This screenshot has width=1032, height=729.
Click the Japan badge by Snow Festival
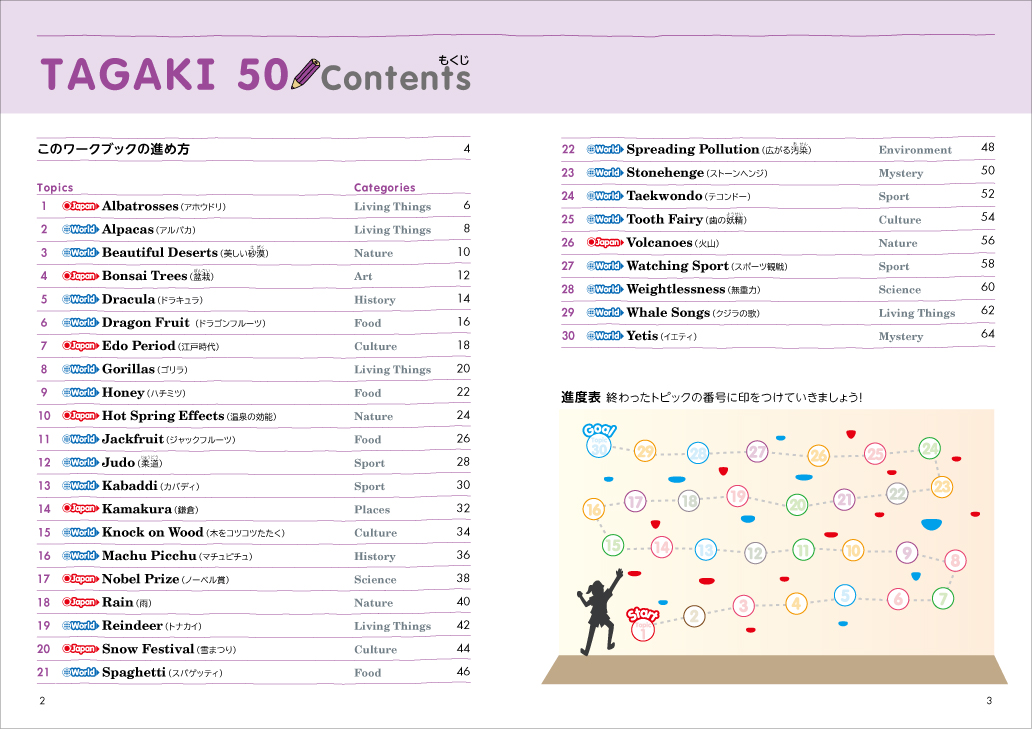tap(80, 649)
